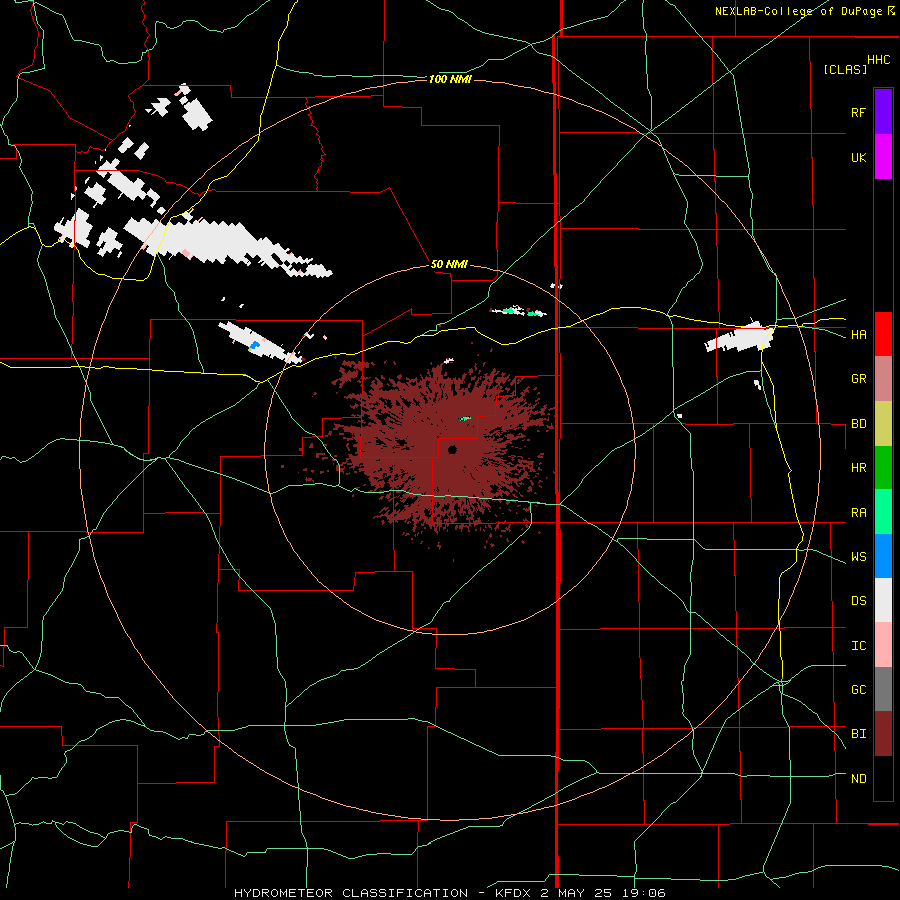Image resolution: width=900 pixels, height=900 pixels.
Task: Click the 'RA' legend label
Action: [x=858, y=512]
